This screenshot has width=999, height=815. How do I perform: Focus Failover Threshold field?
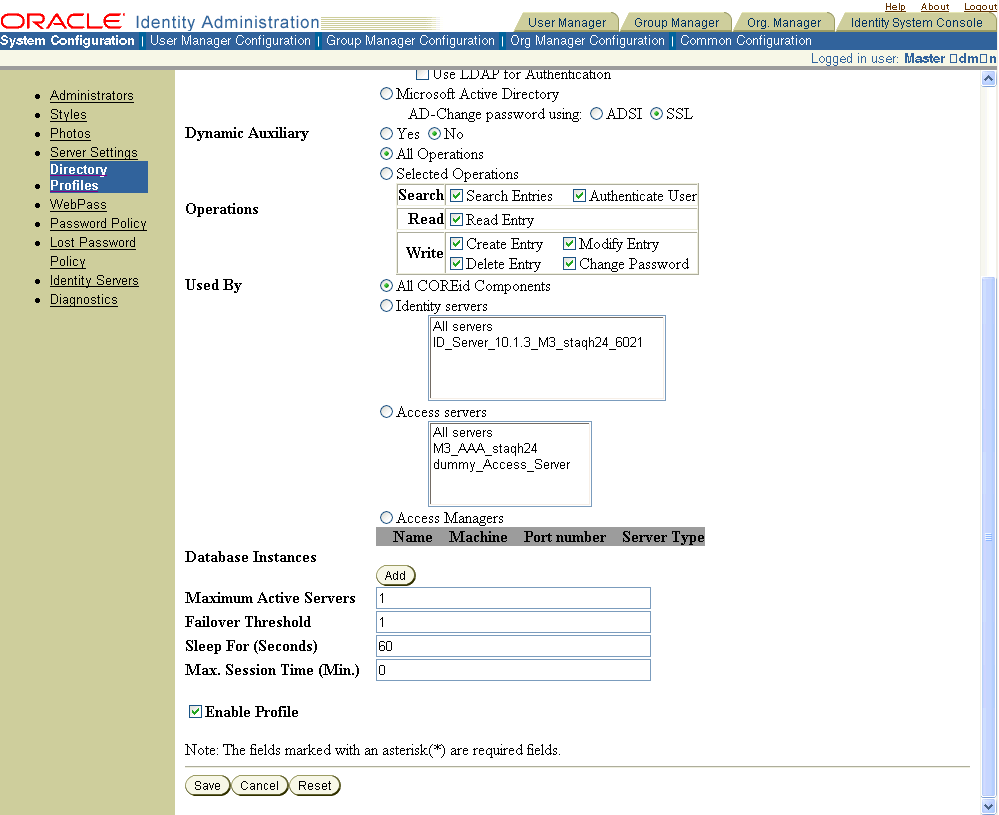click(513, 622)
